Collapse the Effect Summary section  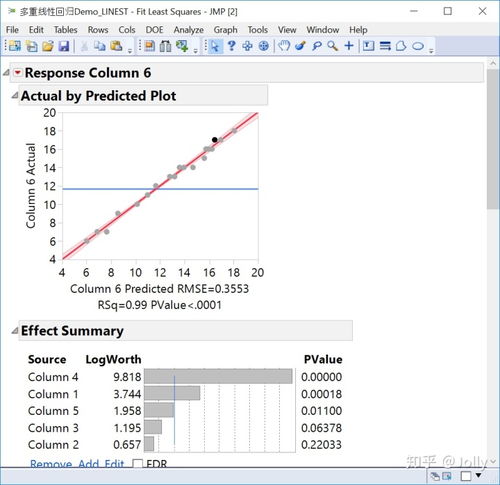tap(15, 331)
